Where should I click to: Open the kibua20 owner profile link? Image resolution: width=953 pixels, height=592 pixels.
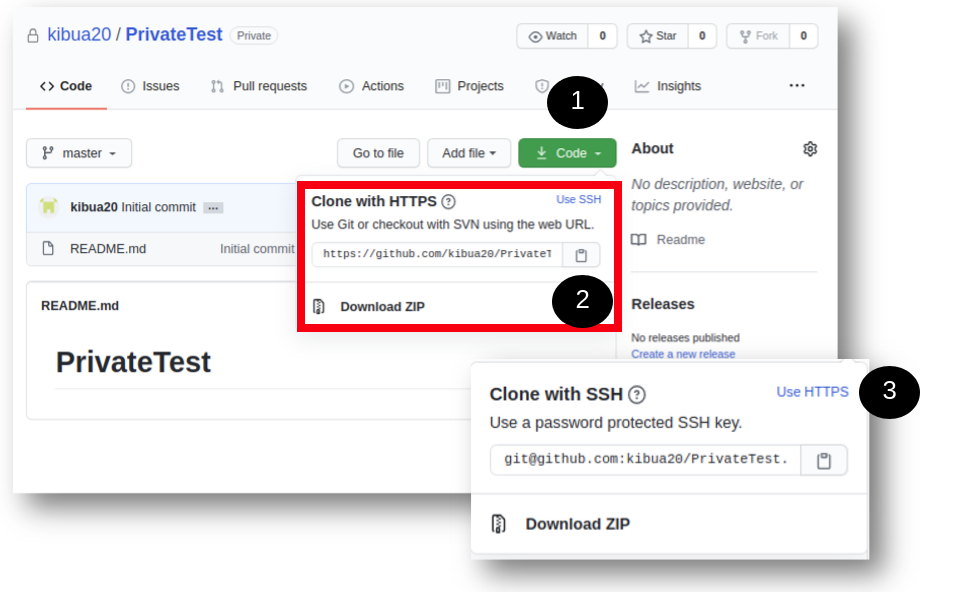(x=79, y=35)
